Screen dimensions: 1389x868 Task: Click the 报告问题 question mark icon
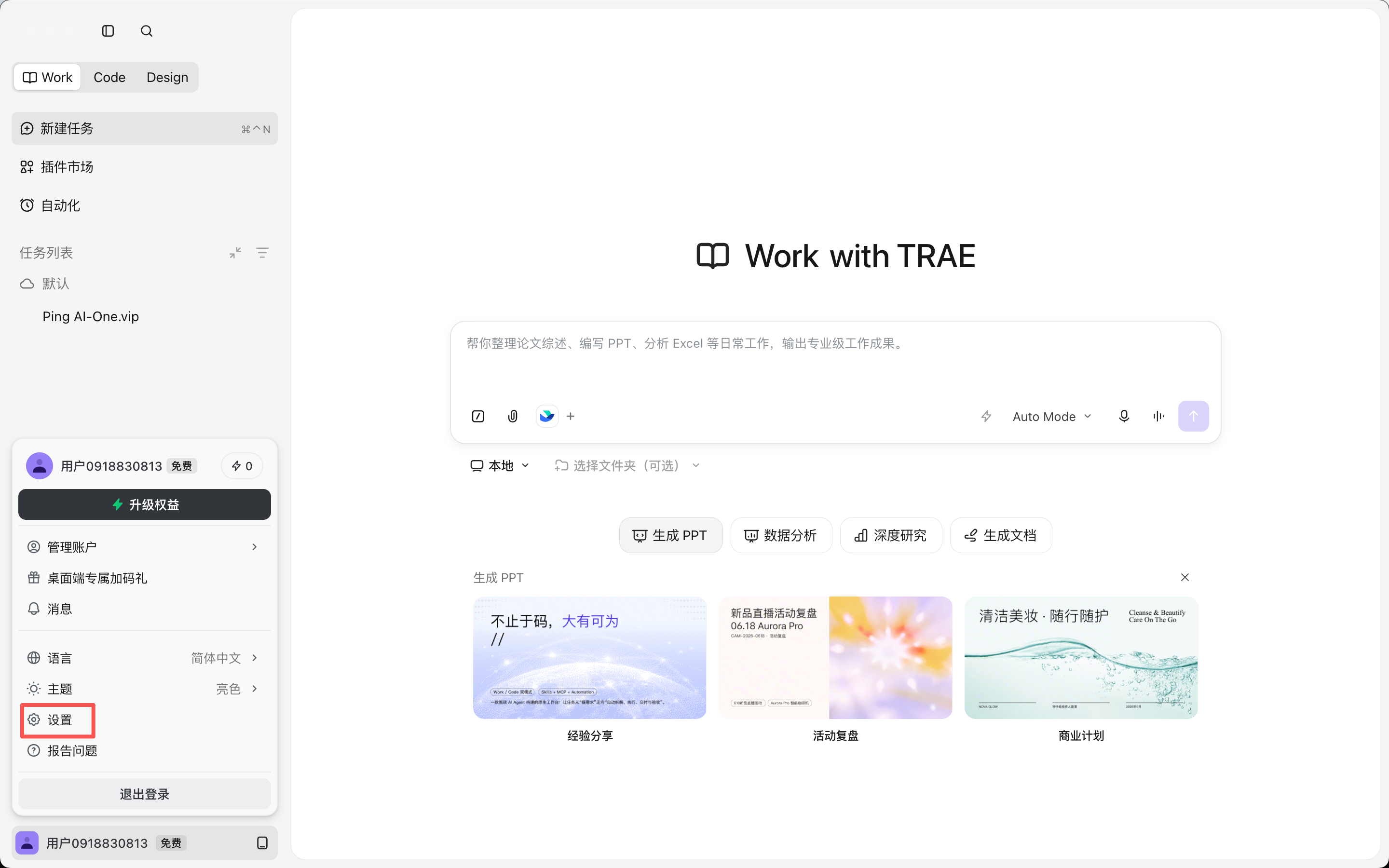[x=34, y=750]
